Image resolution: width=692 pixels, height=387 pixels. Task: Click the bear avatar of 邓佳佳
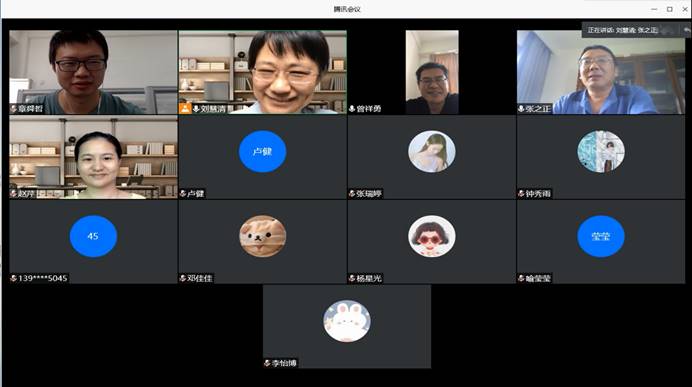pyautogui.click(x=263, y=236)
